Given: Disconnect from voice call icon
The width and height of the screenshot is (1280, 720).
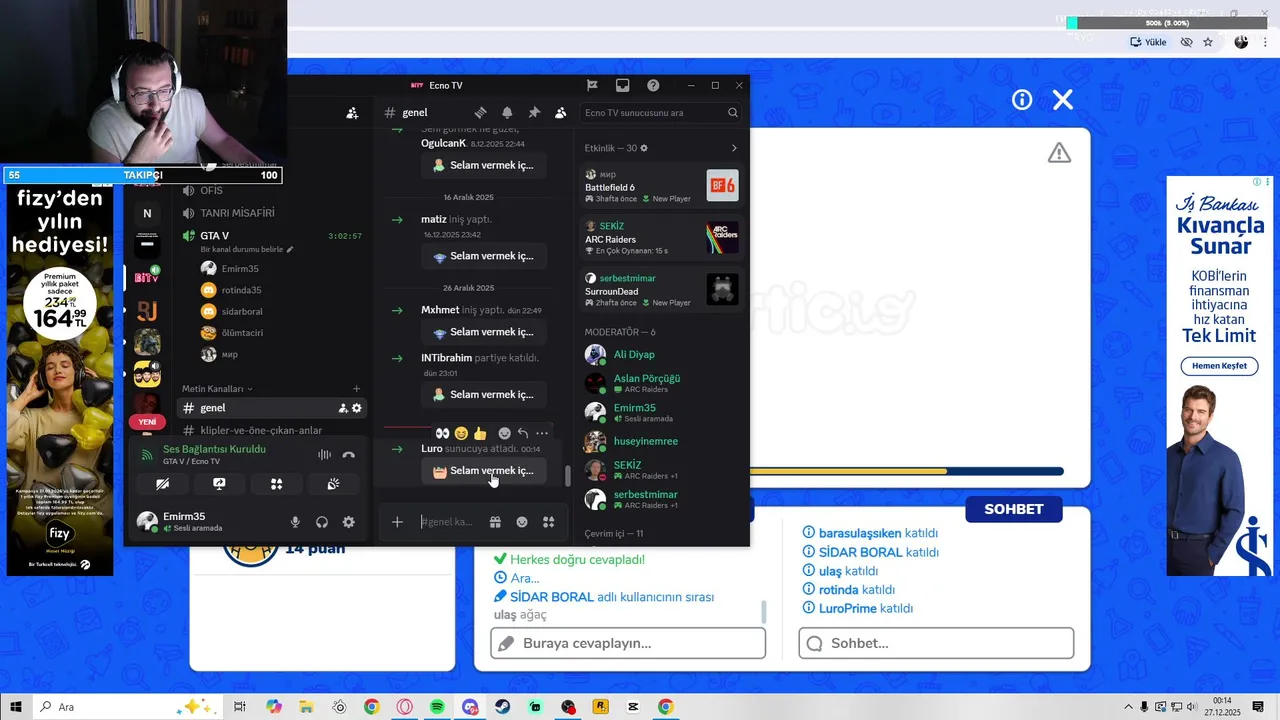Looking at the screenshot, I should coord(348,455).
